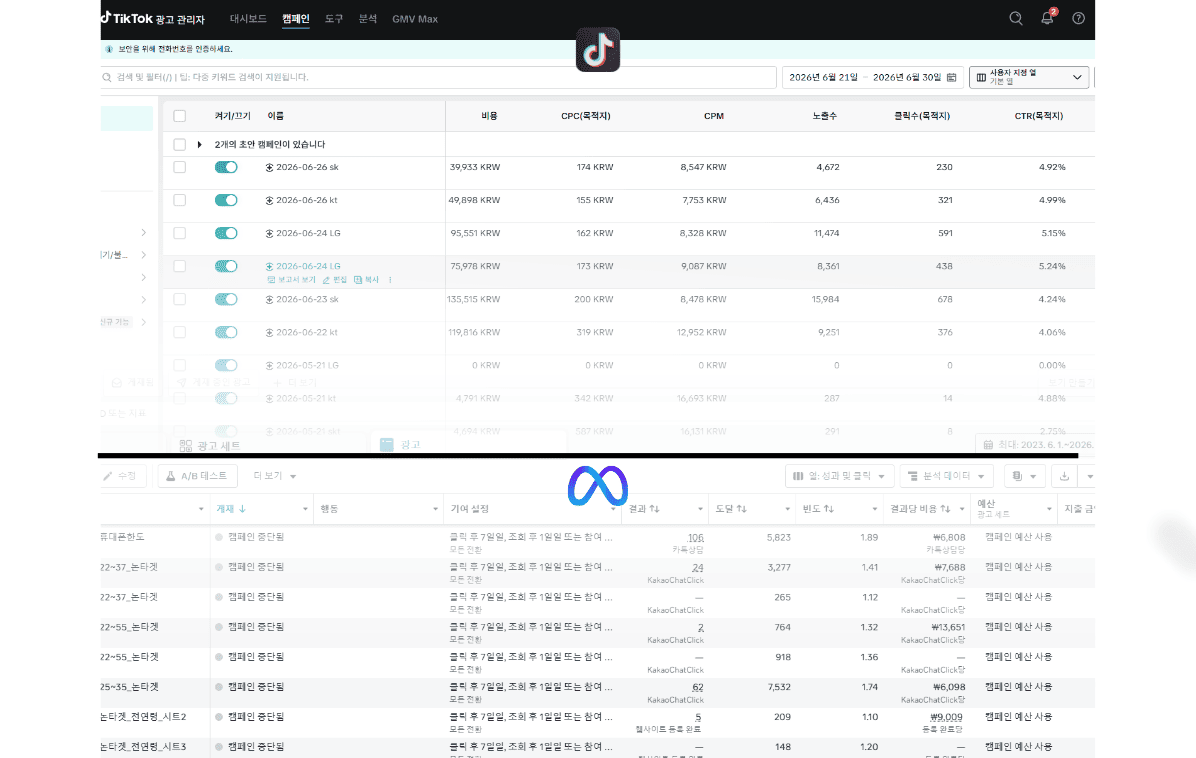Toggle off campaign 2026-06-26 sk
1196x758 pixels.
click(226, 167)
